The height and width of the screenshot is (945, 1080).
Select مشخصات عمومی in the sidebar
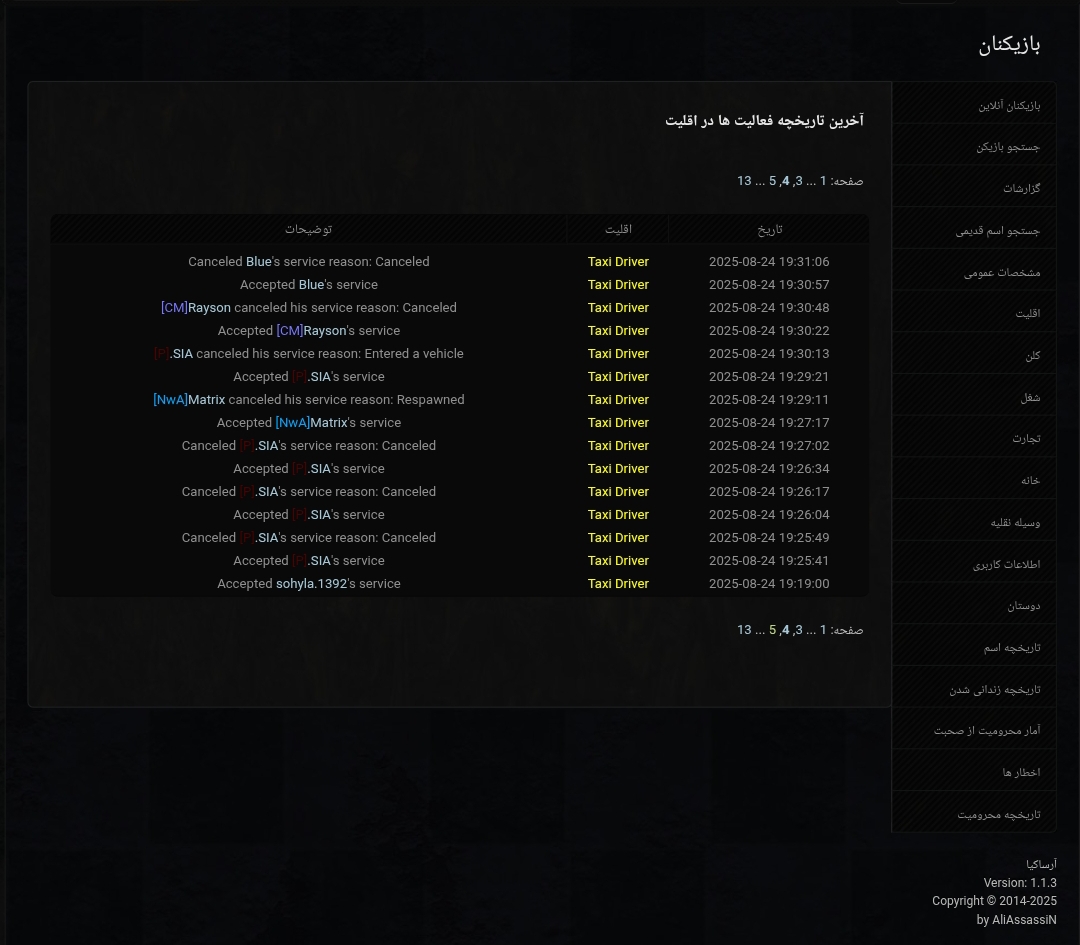pos(974,271)
